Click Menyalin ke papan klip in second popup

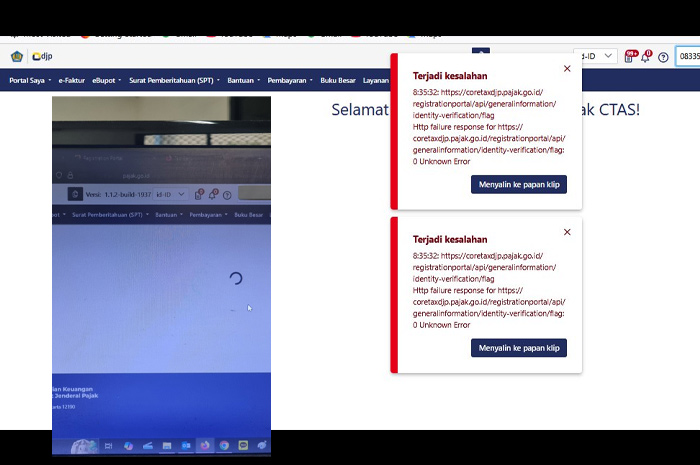(x=519, y=348)
